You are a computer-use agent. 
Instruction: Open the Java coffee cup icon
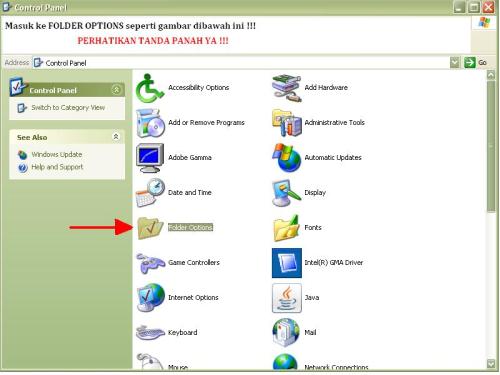coord(287,298)
